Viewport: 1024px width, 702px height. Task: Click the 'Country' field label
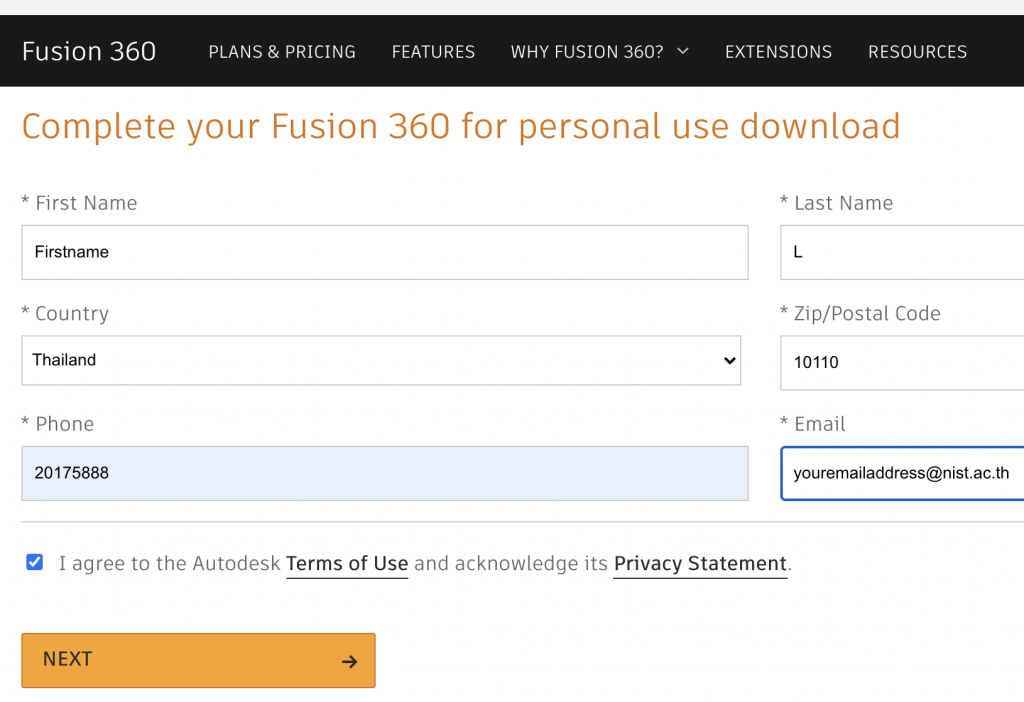click(x=71, y=314)
